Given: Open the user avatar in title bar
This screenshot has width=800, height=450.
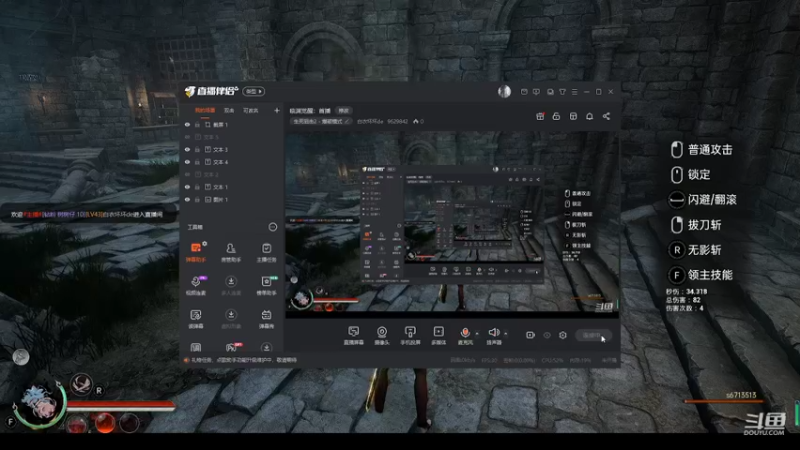Looking at the screenshot, I should (504, 91).
